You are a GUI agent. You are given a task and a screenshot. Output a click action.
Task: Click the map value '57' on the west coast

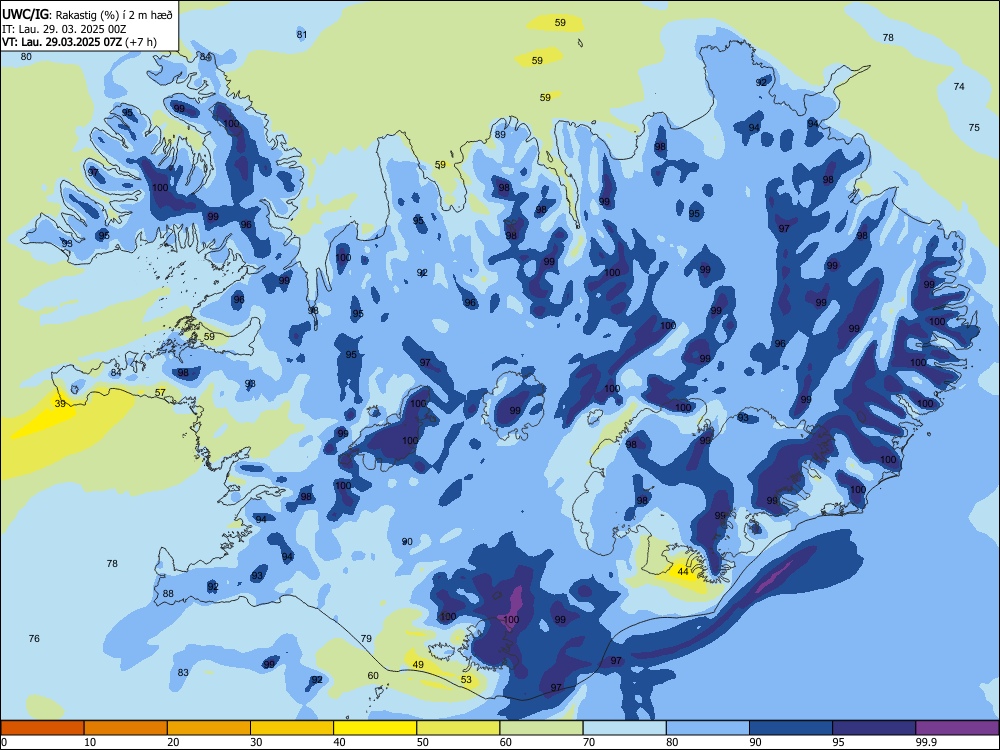pyautogui.click(x=160, y=393)
